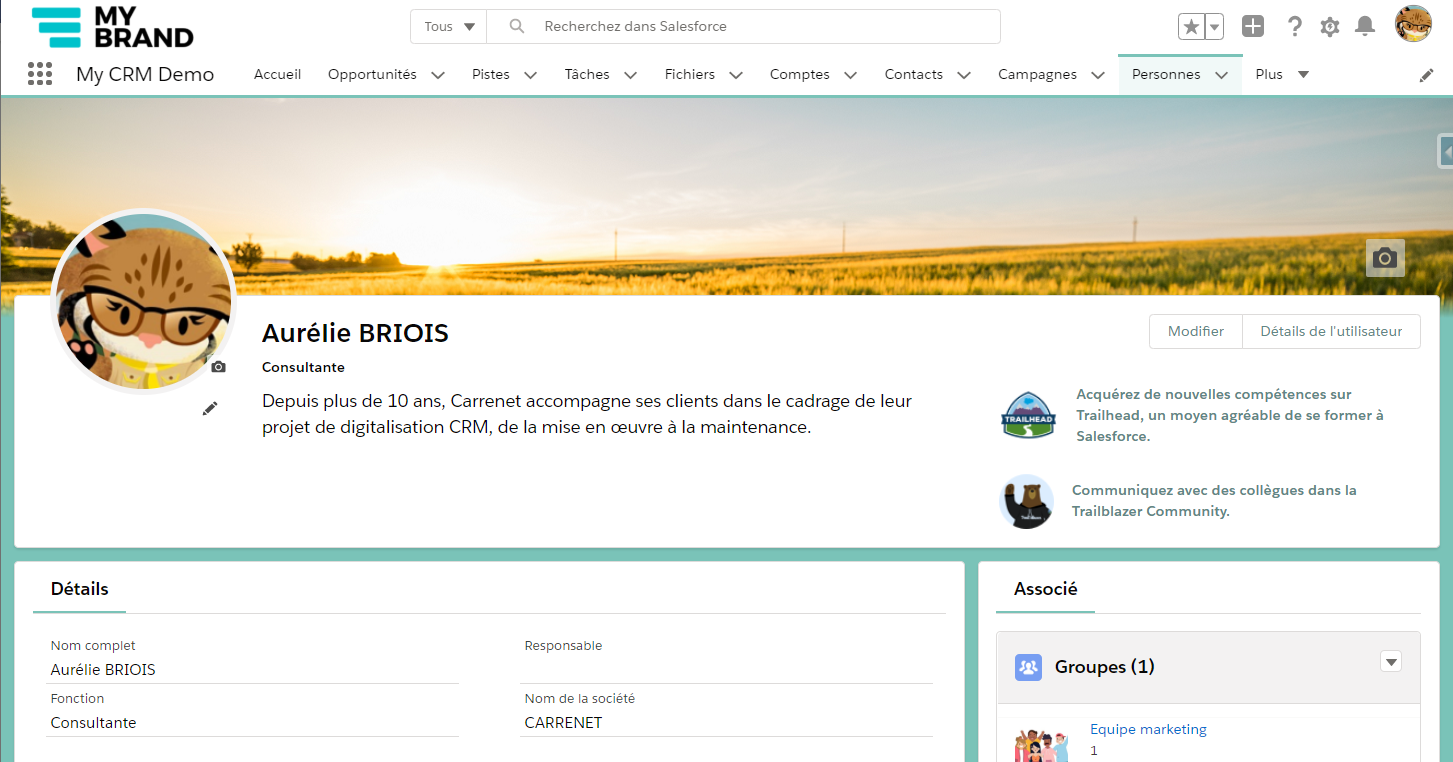This screenshot has height=762, width=1453.
Task: Open global actions plus icon
Action: click(x=1253, y=27)
